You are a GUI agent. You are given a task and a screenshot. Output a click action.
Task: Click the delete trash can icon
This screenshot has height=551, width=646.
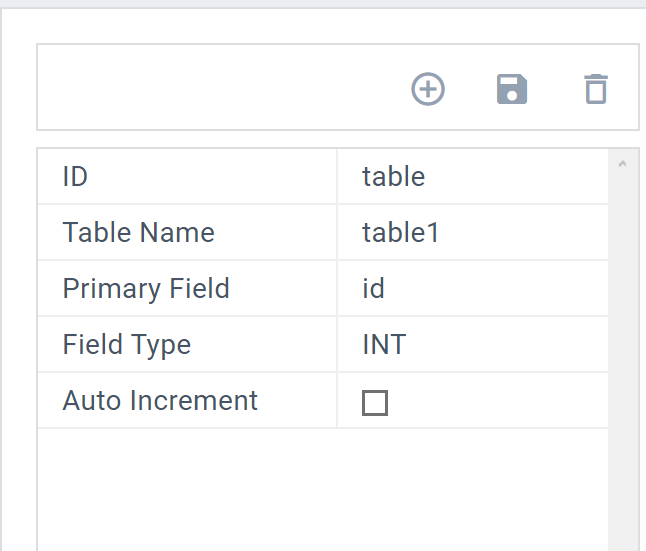click(596, 89)
